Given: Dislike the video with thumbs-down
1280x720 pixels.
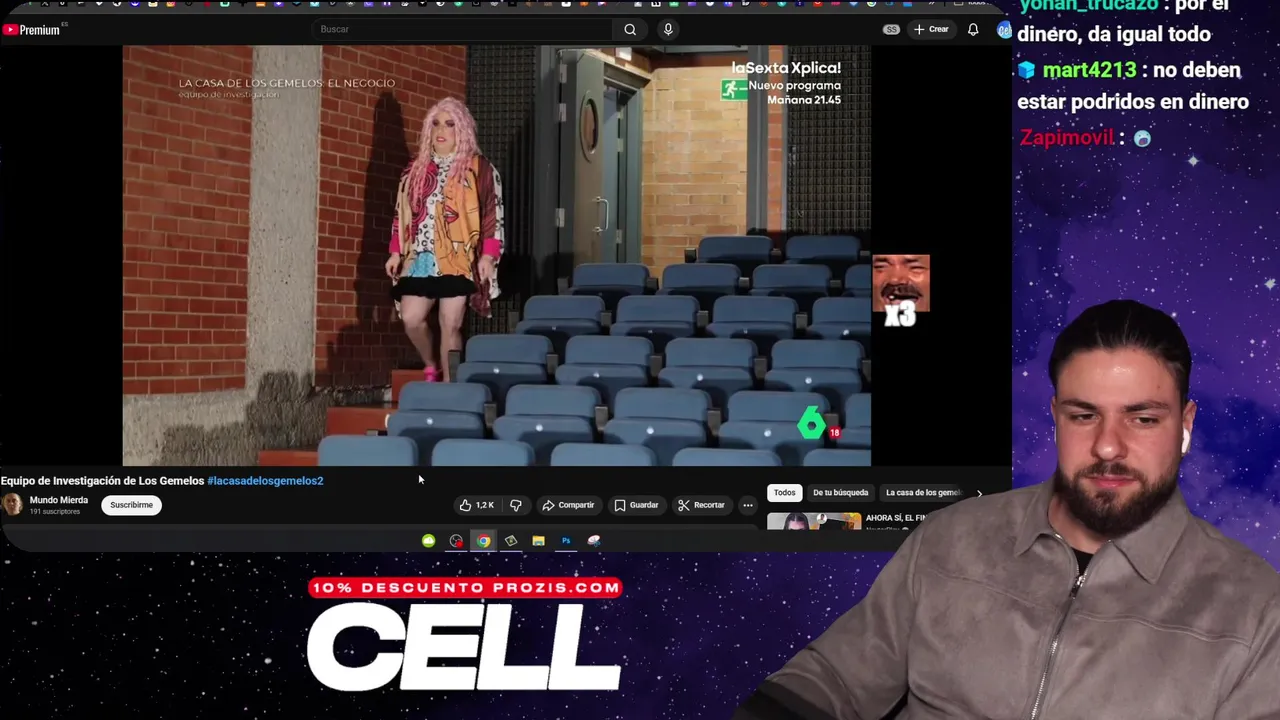Looking at the screenshot, I should coord(516,505).
